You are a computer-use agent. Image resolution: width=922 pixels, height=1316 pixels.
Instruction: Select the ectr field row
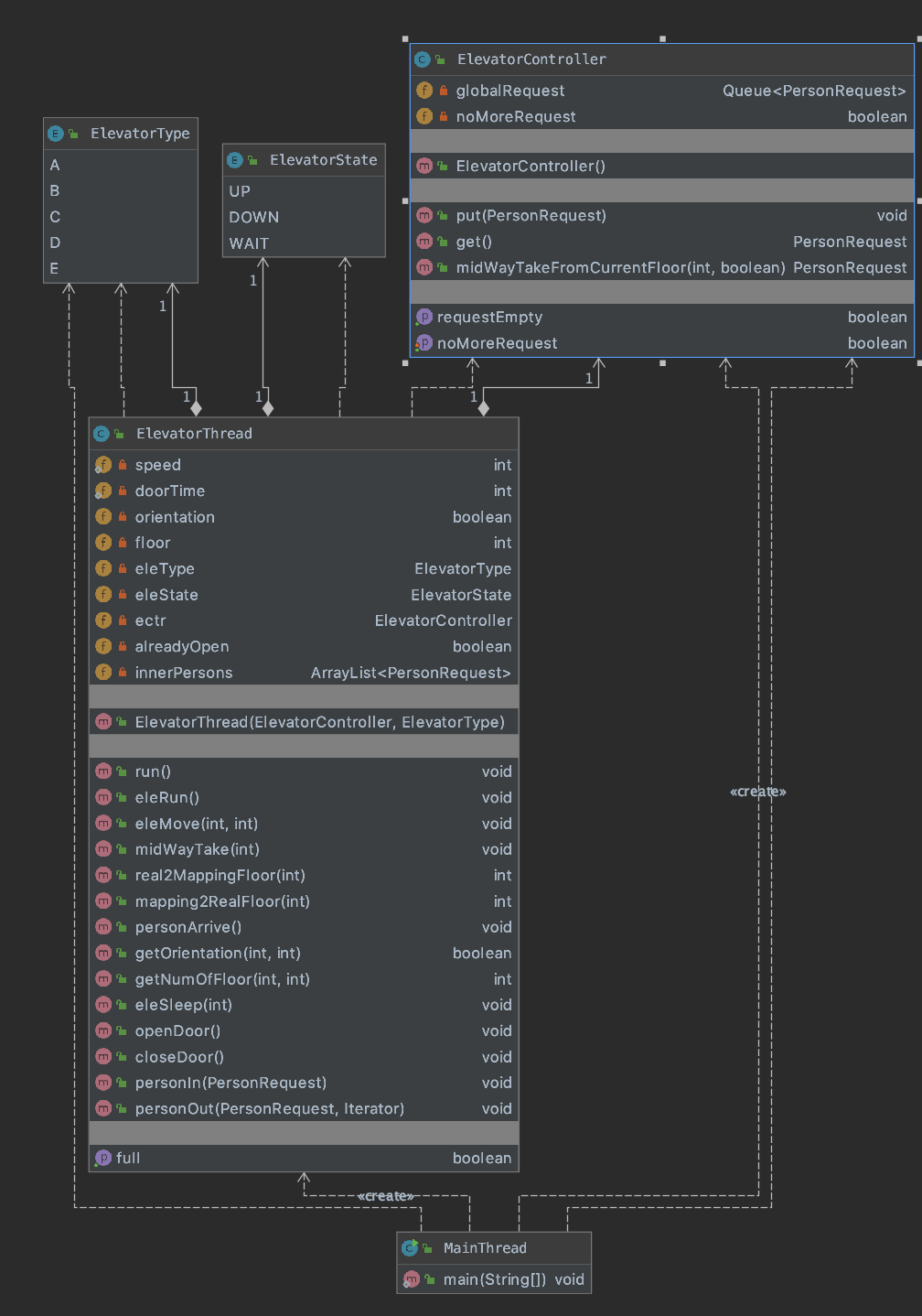click(x=304, y=620)
